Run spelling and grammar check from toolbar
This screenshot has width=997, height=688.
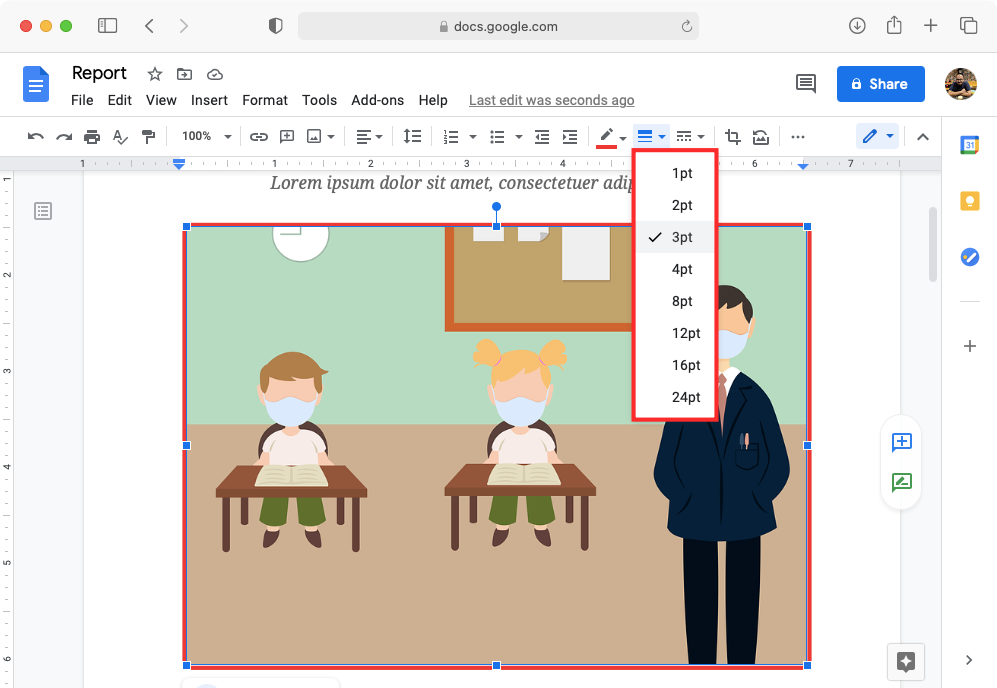click(119, 136)
